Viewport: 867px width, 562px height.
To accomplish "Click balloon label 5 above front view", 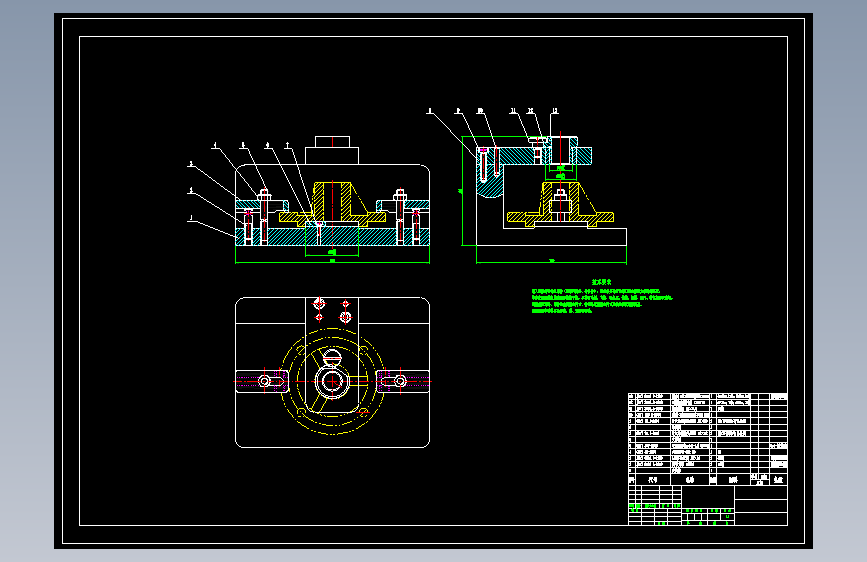I will (x=243, y=145).
